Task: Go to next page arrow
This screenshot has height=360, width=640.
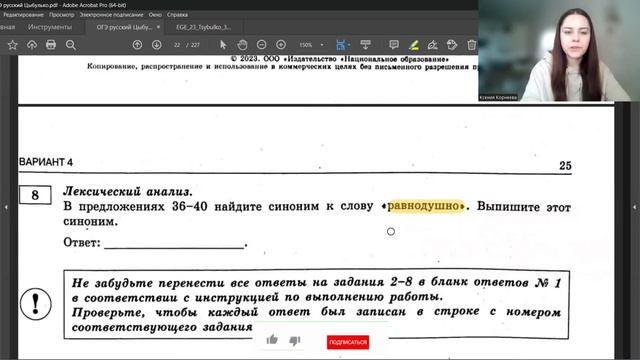Action: point(157,45)
